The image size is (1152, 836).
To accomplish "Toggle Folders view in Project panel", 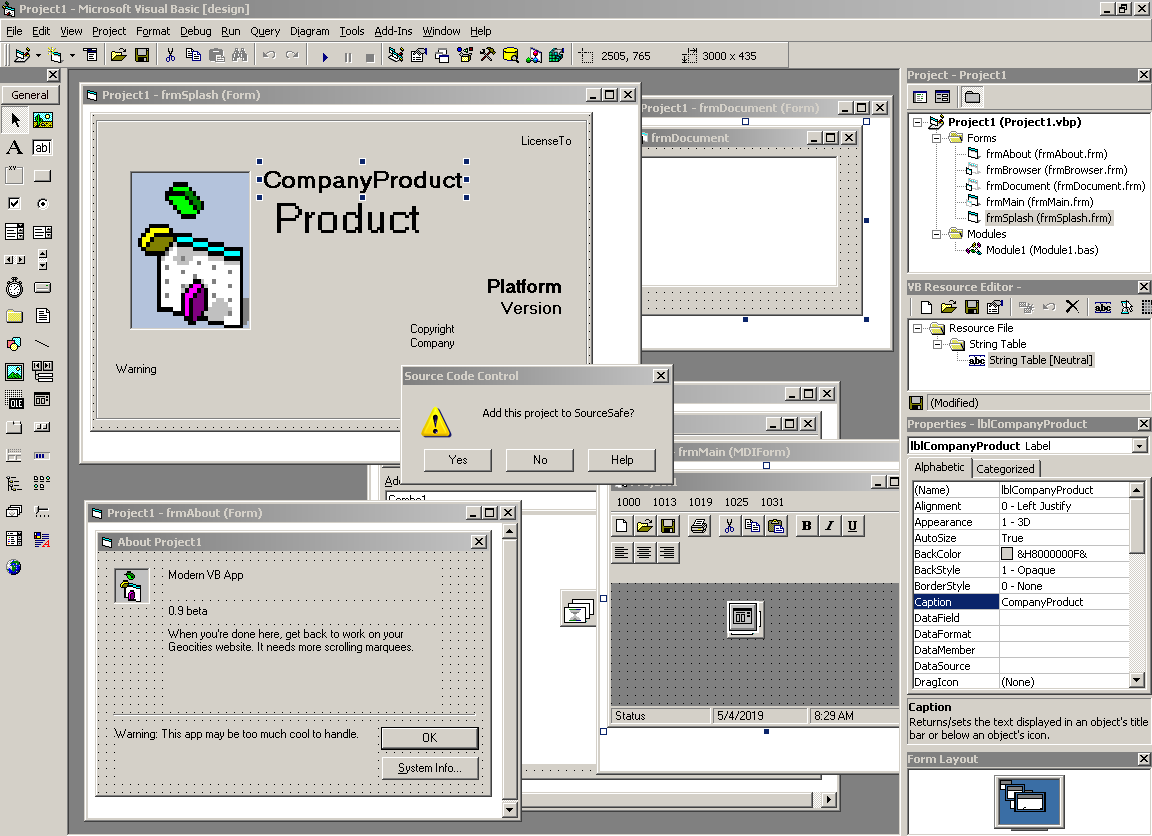I will [x=972, y=97].
